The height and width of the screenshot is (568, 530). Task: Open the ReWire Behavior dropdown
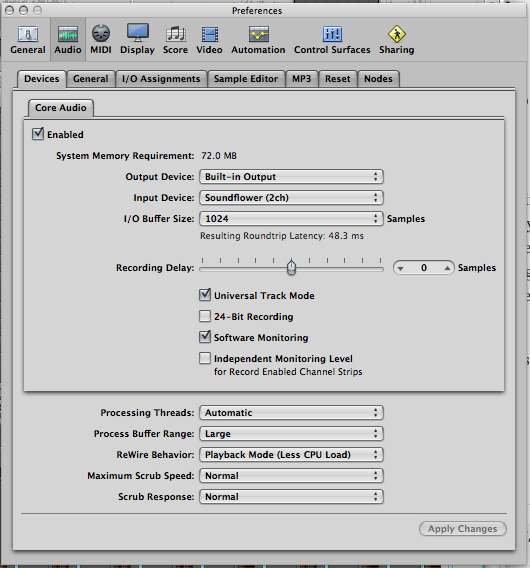coord(291,454)
